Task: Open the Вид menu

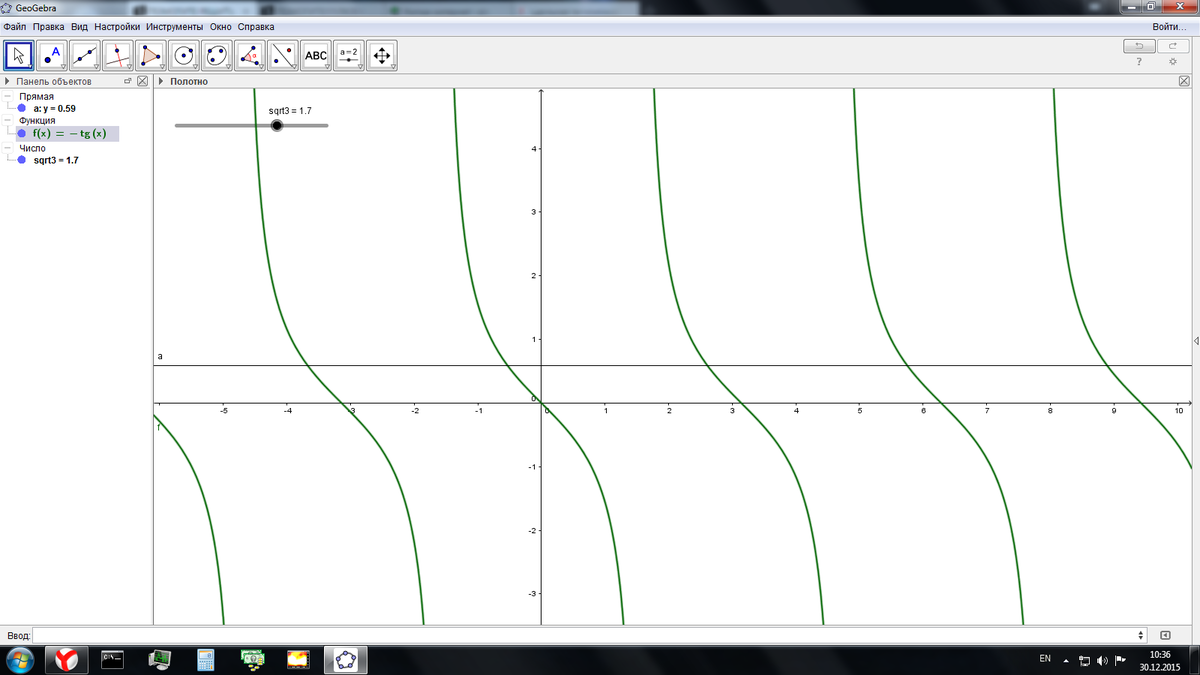Action: pos(80,27)
